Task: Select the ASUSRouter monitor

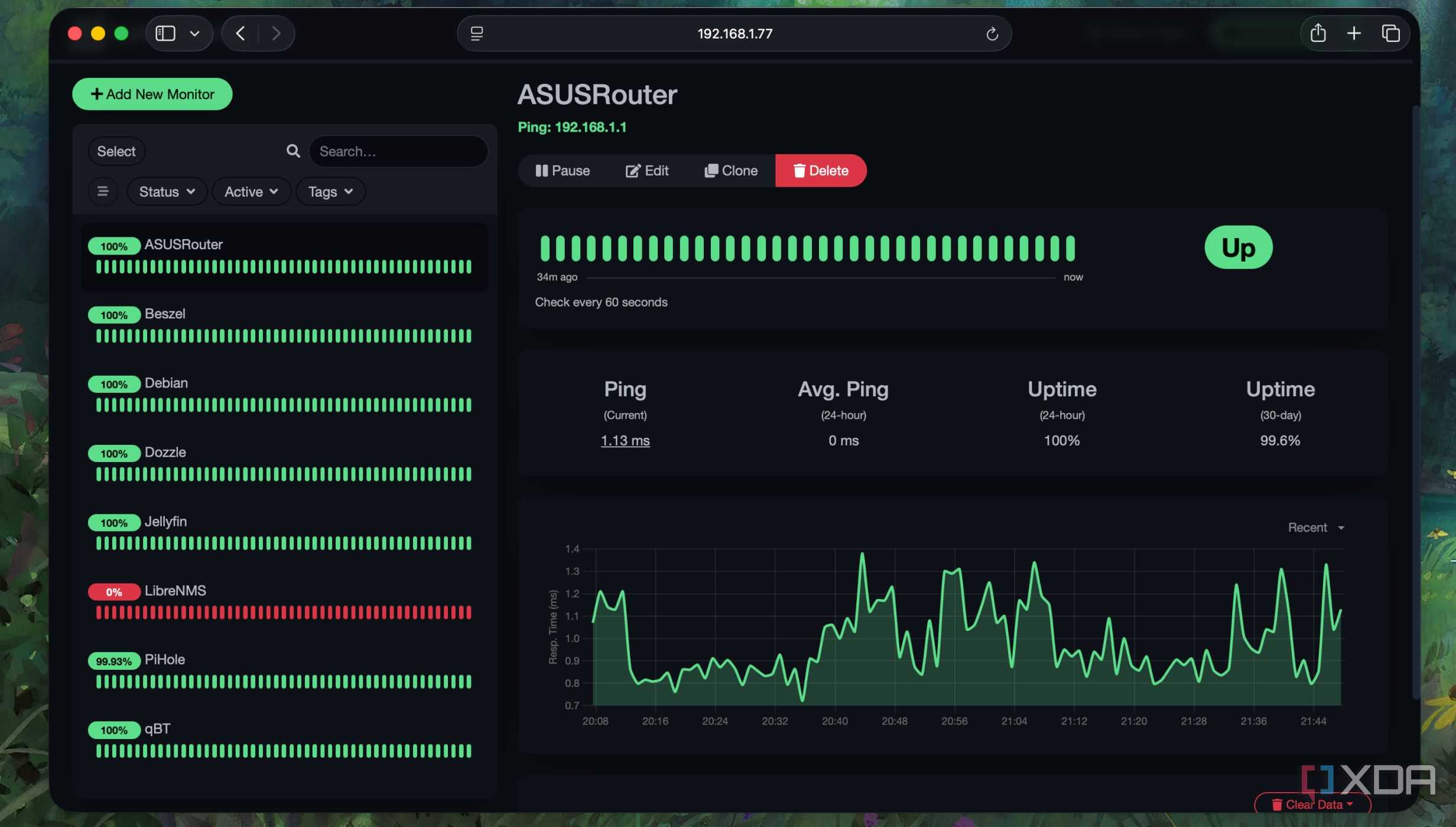Action: [x=284, y=257]
